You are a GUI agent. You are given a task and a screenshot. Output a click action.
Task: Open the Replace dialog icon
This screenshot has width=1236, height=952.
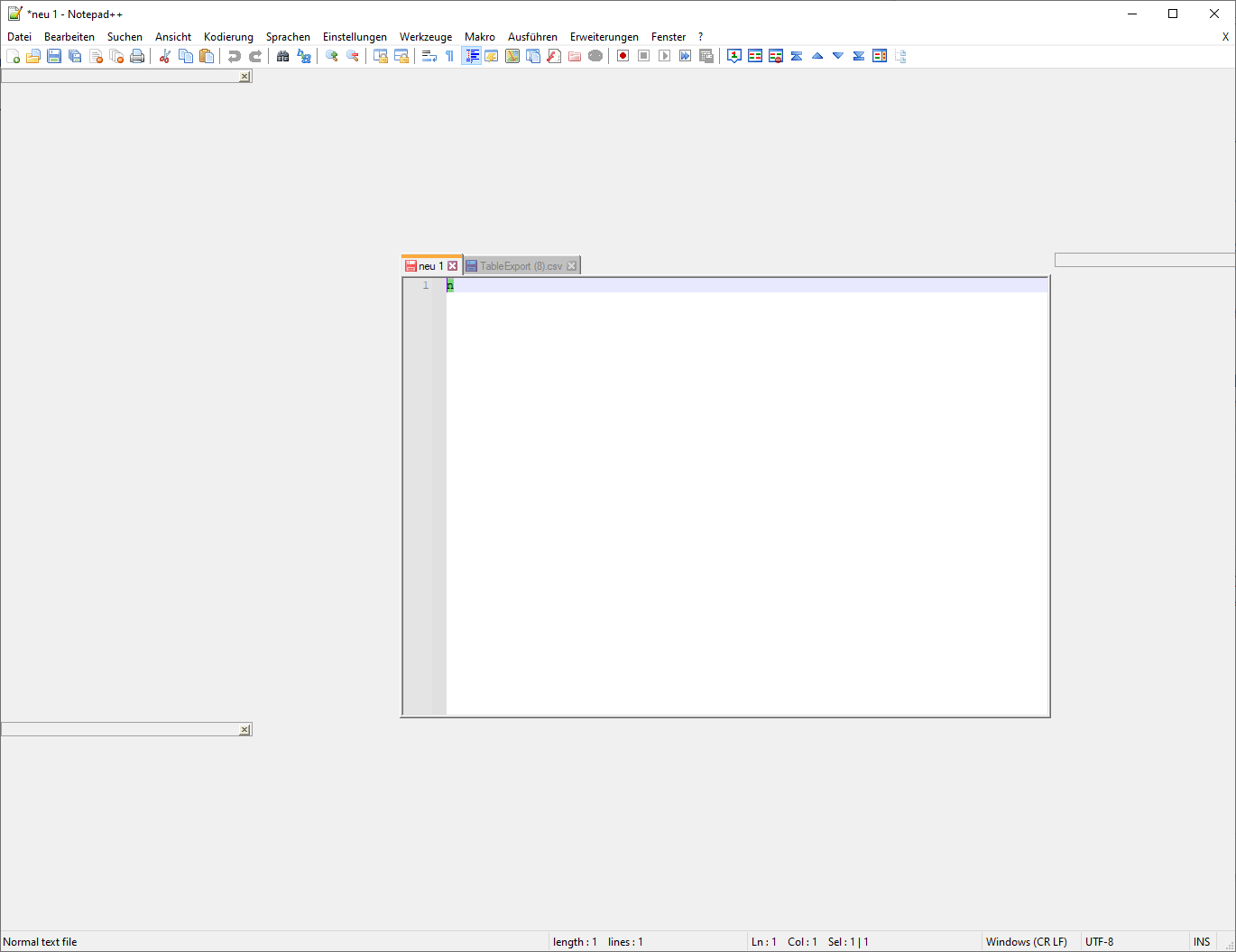[x=304, y=56]
